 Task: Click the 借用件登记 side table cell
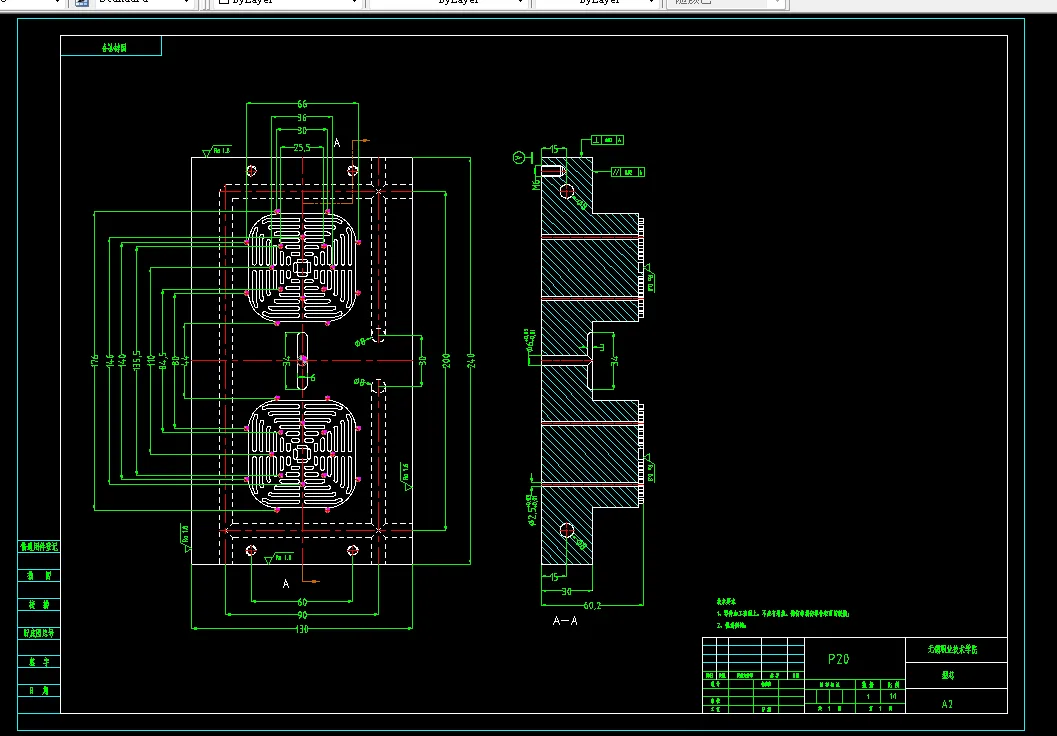(39, 547)
